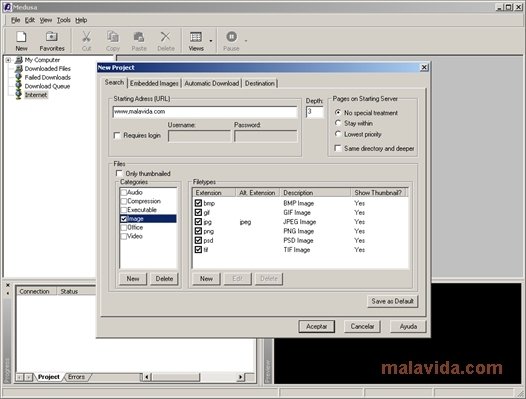Check the Audio category checkbox
This screenshot has height=399, width=526.
123,193
